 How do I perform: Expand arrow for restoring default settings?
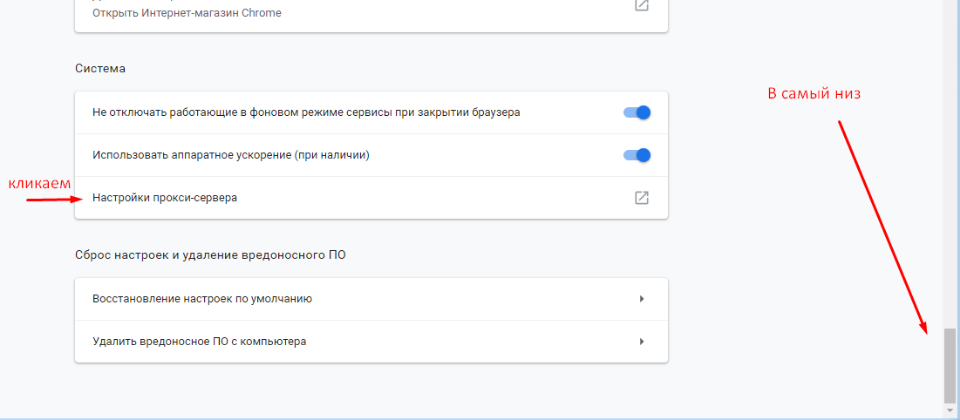[x=641, y=299]
